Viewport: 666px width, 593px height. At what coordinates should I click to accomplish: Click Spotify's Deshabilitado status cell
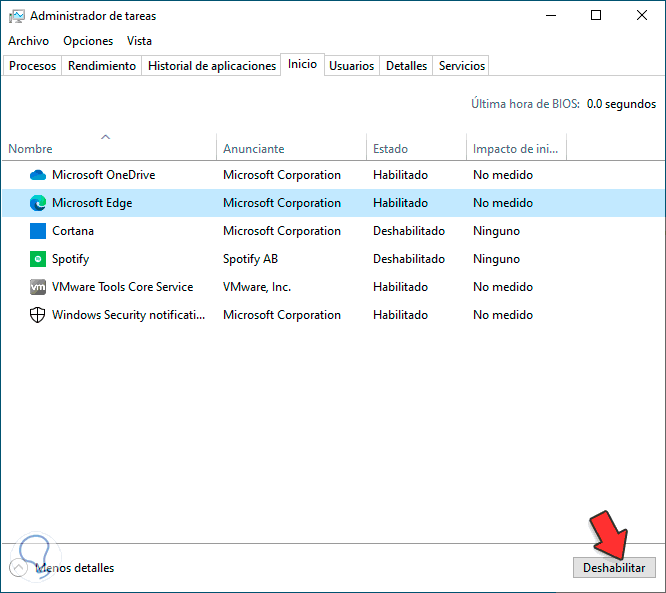point(409,259)
